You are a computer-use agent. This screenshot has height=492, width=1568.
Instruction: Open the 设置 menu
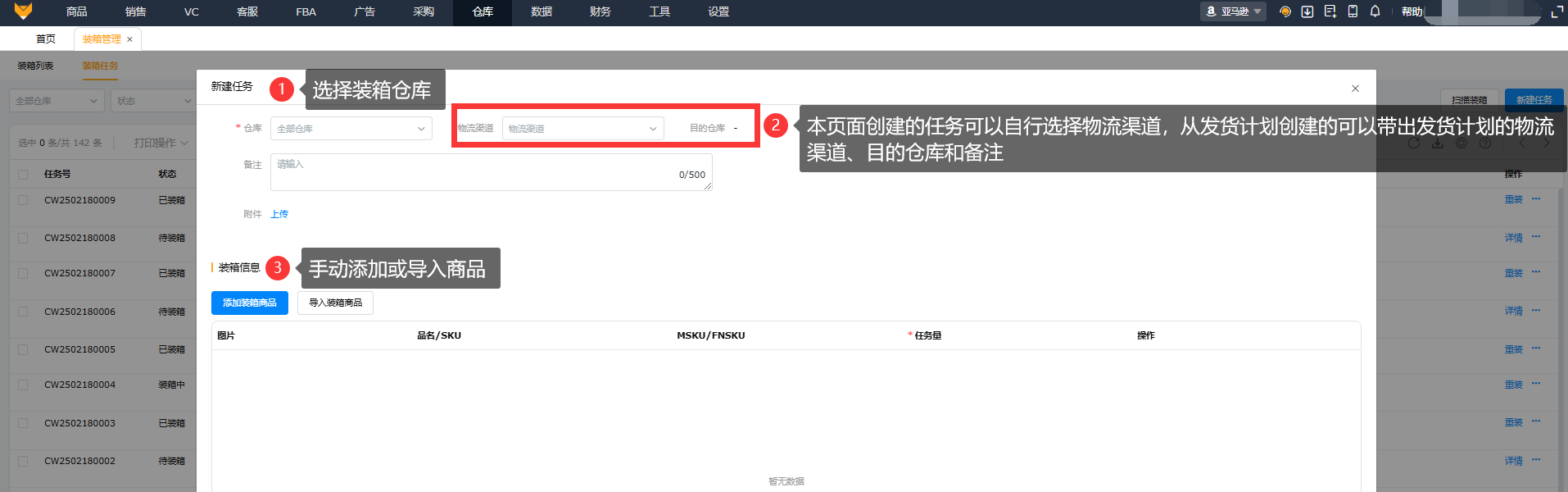click(718, 11)
